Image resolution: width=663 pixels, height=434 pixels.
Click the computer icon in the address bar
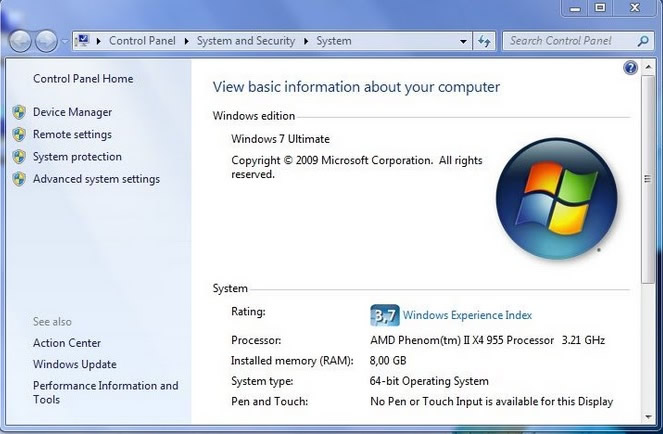82,41
